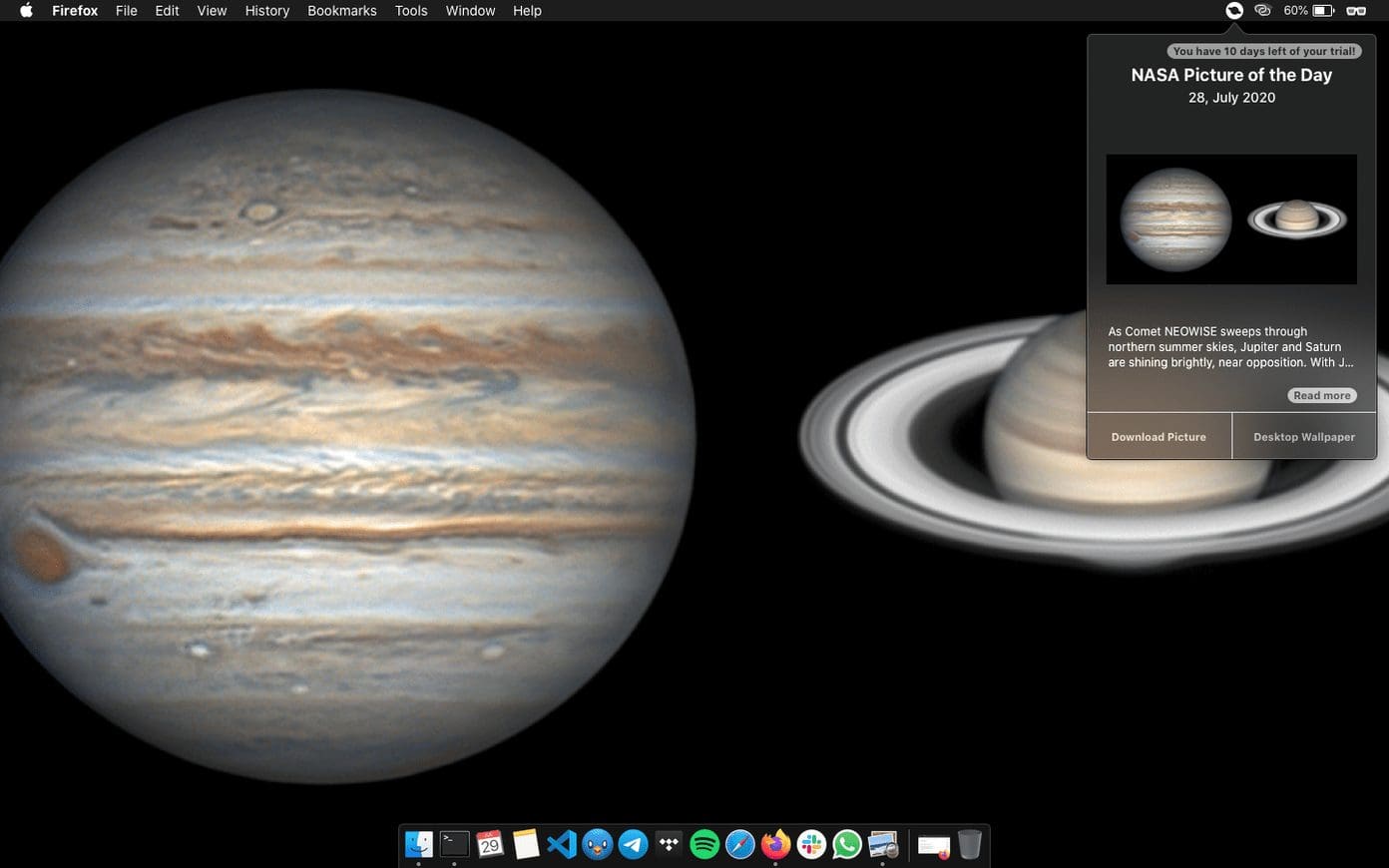Click the Trash icon in dock
1389x868 pixels.
click(969, 844)
